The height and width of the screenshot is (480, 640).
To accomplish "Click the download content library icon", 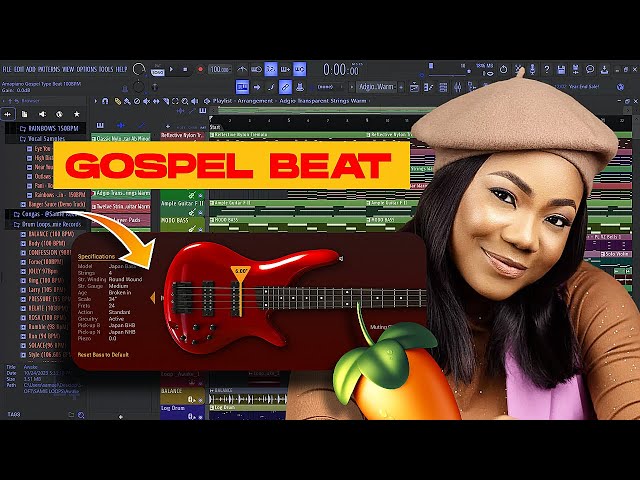I will click(604, 69).
